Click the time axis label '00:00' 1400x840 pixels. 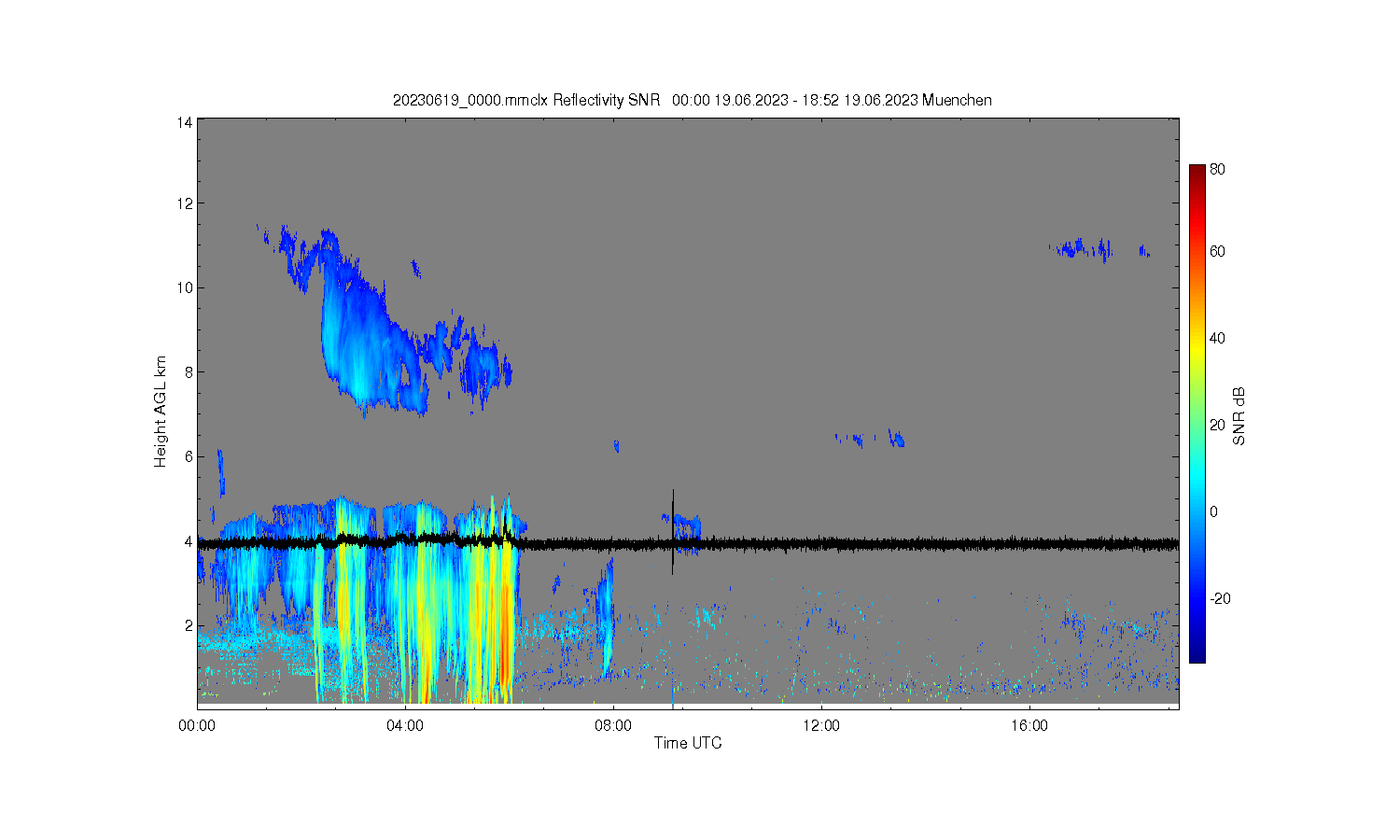[x=197, y=725]
